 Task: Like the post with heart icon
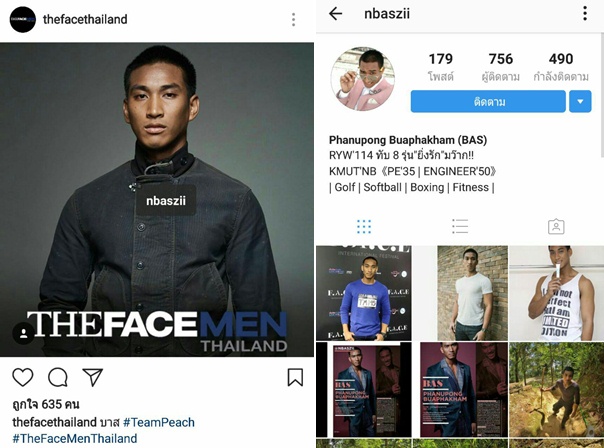23,377
